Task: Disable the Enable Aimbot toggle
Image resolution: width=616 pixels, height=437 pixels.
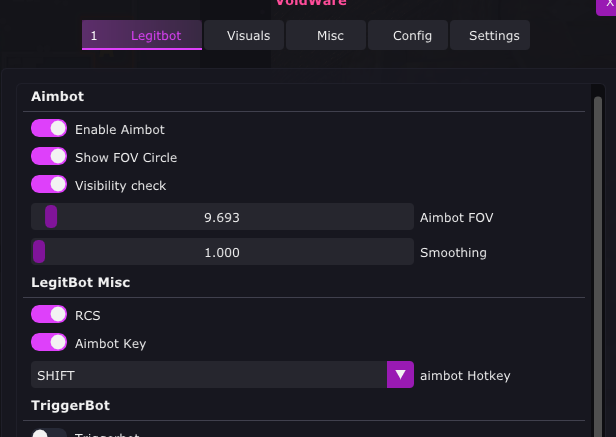Action: [49, 129]
